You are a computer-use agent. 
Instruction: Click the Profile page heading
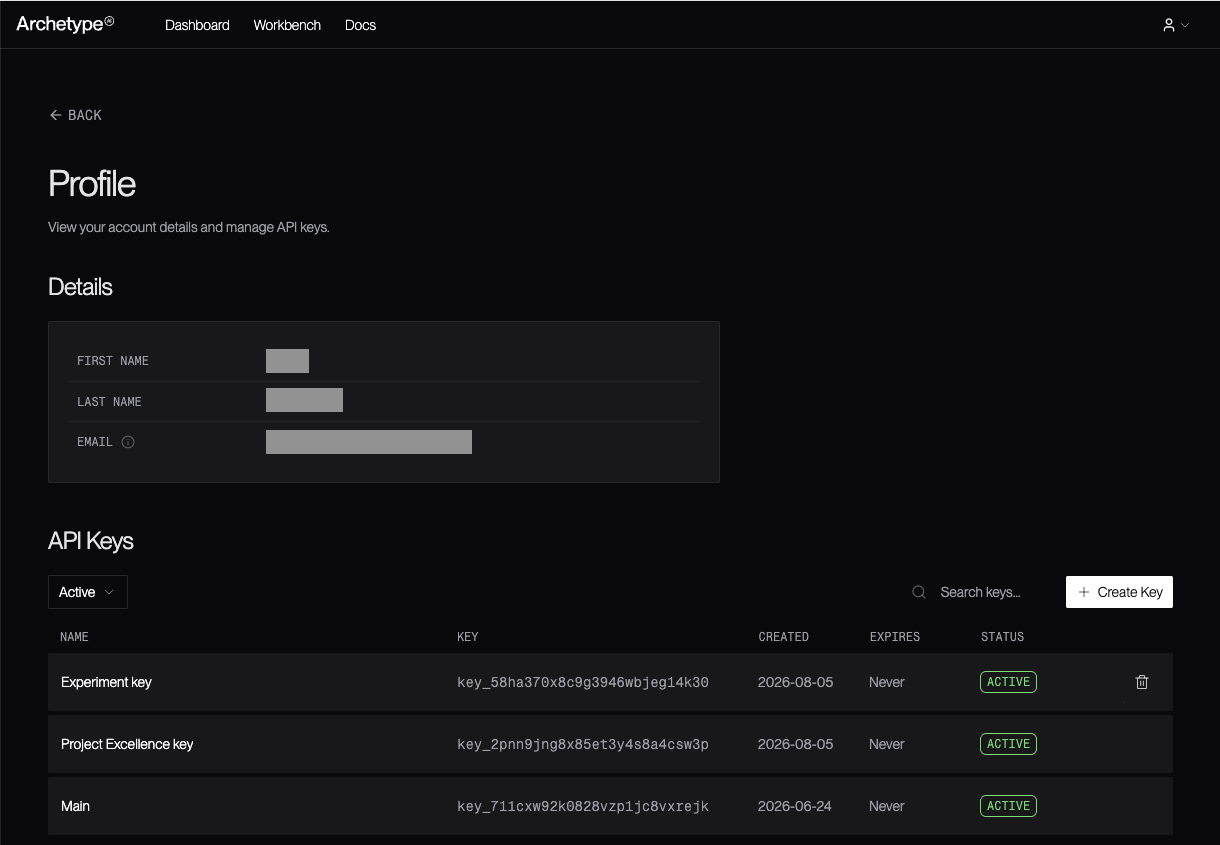coord(92,184)
